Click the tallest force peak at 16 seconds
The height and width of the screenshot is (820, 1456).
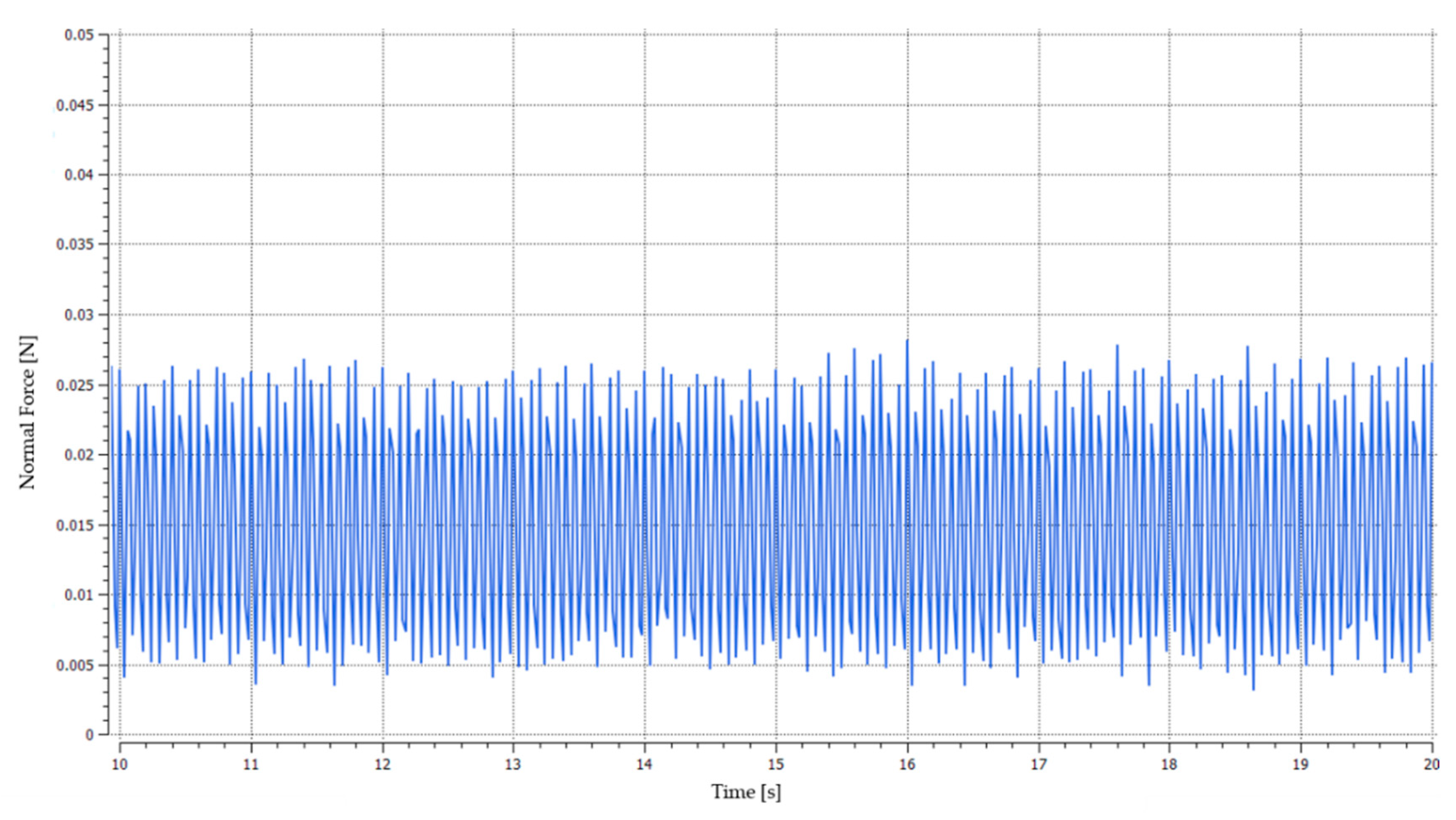coord(907,341)
